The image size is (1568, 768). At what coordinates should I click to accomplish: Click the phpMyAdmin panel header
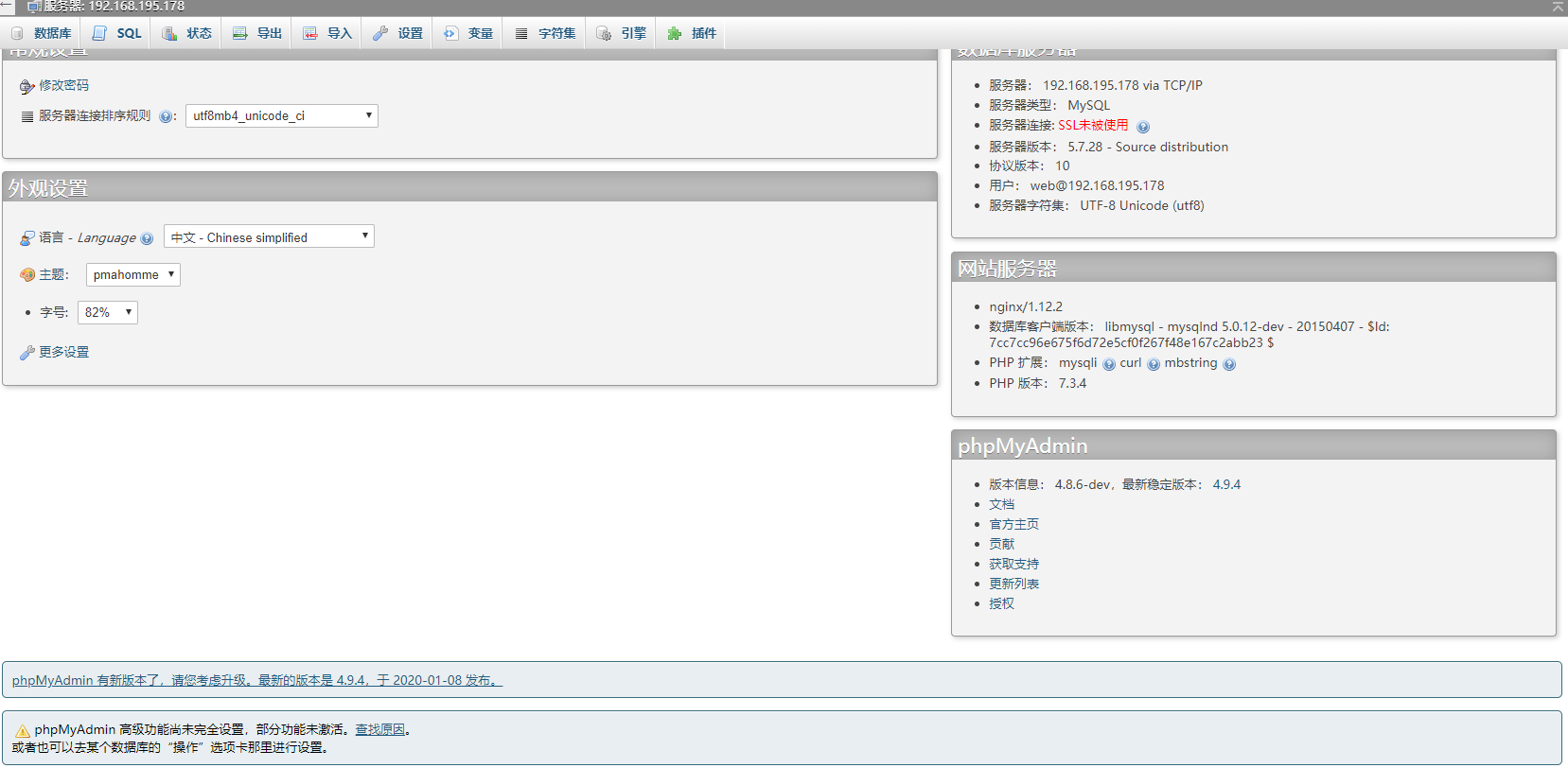click(1253, 445)
